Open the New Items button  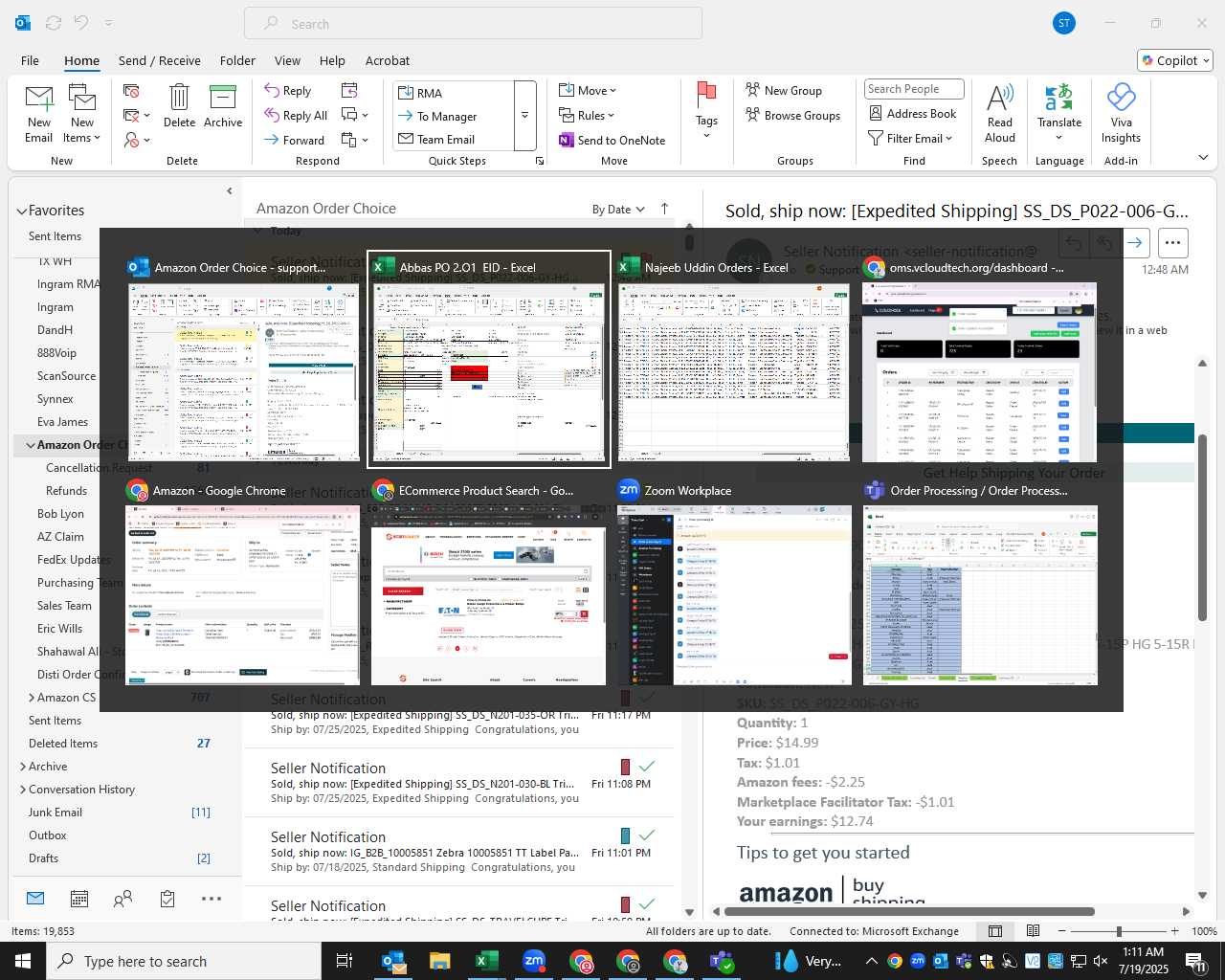(82, 115)
